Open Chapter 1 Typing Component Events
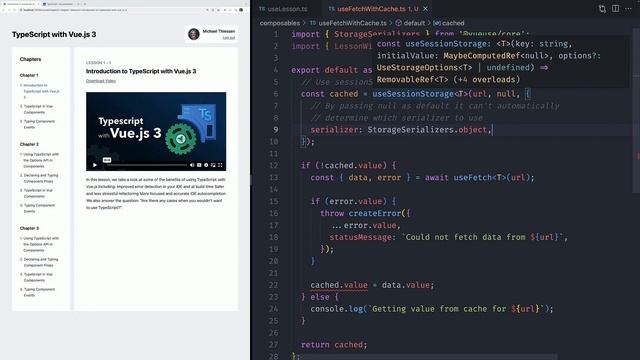The image size is (640, 360). (38, 124)
